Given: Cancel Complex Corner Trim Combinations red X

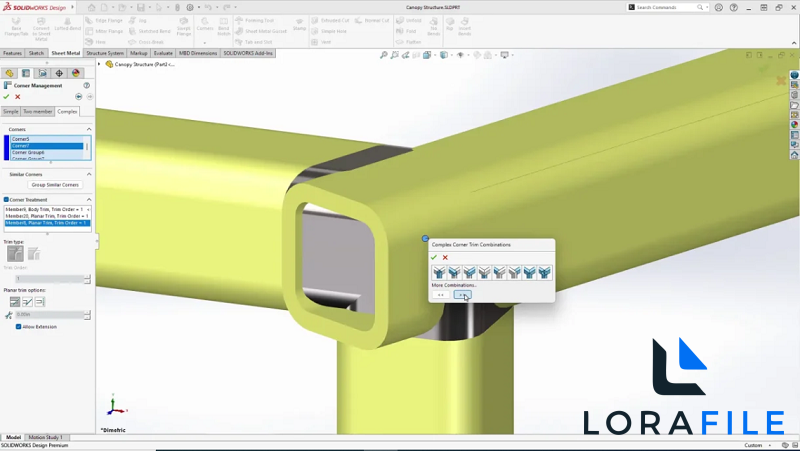Looking at the screenshot, I should coord(445,257).
